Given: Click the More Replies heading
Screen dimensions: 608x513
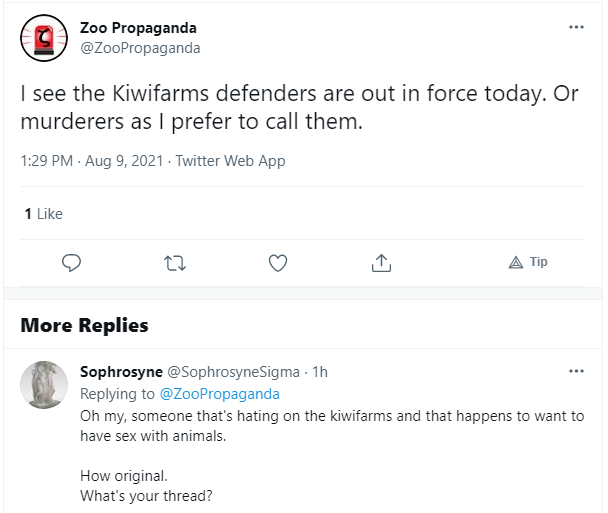Looking at the screenshot, I should pos(85,325).
